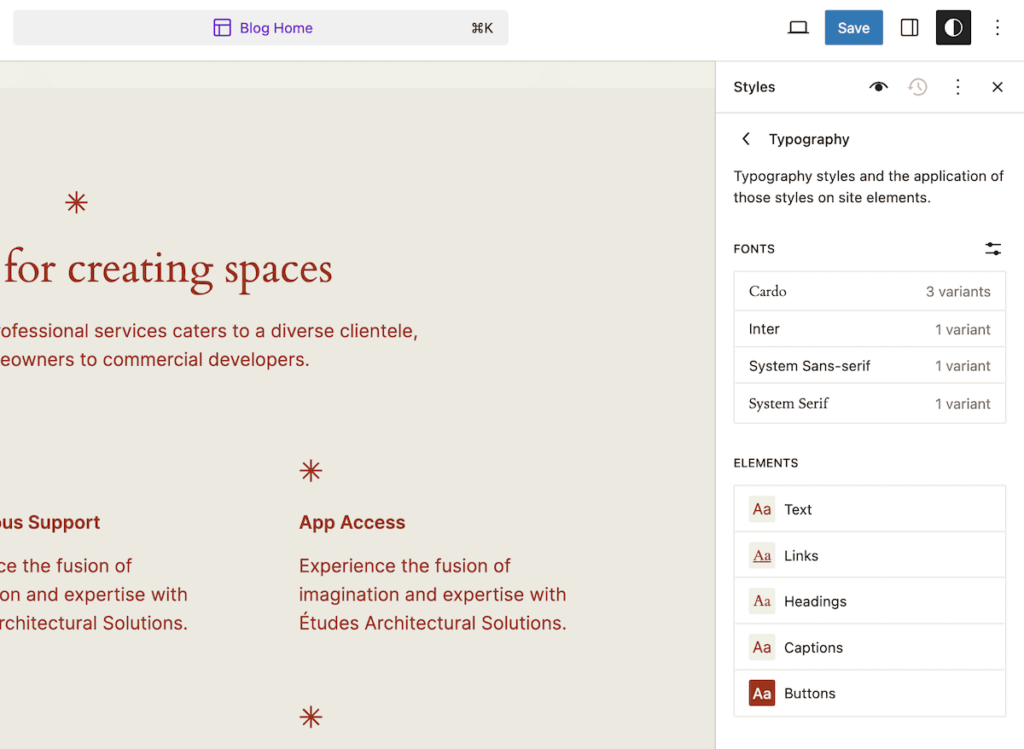Screen dimensions: 1024x749
Task: Close the Styles panel
Action: coord(997,87)
